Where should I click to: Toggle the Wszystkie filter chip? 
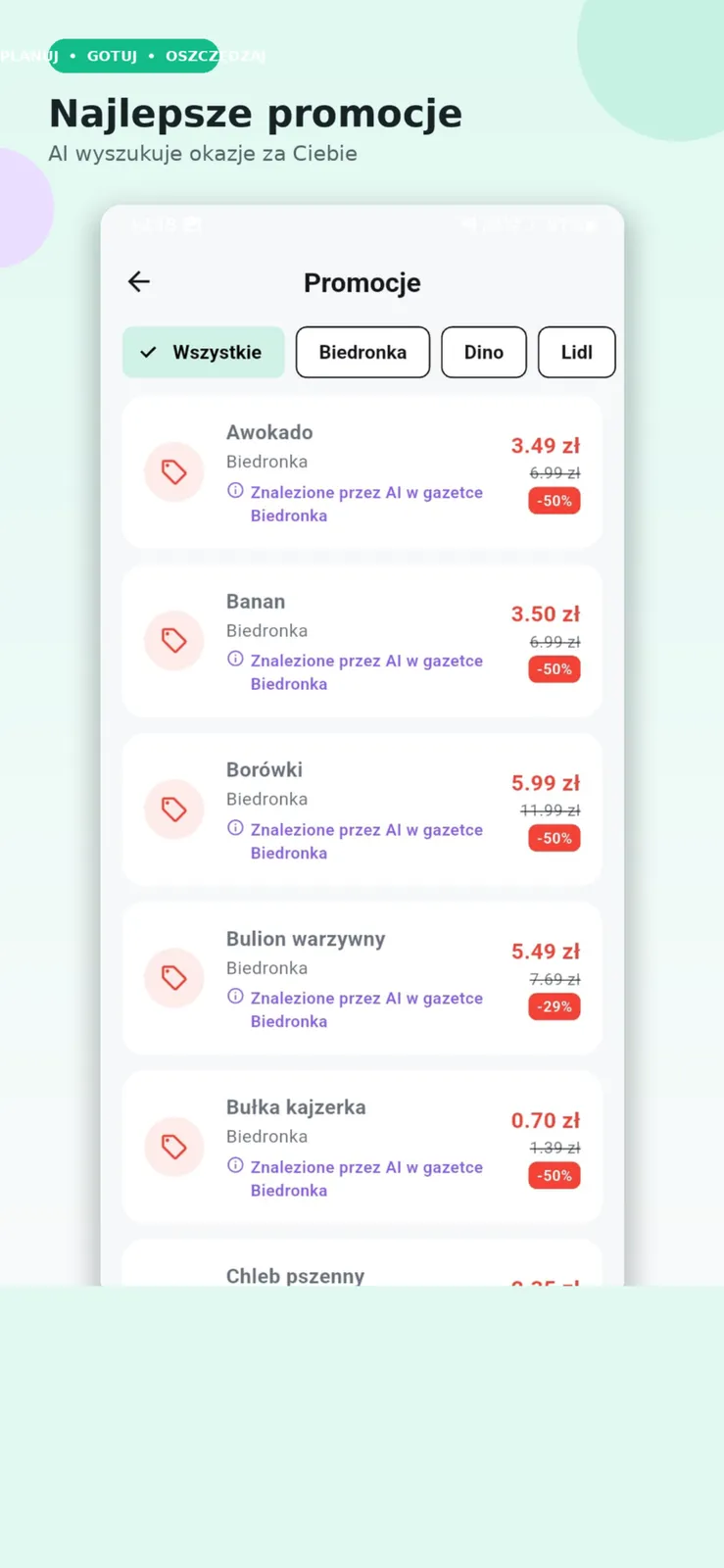pyautogui.click(x=204, y=352)
